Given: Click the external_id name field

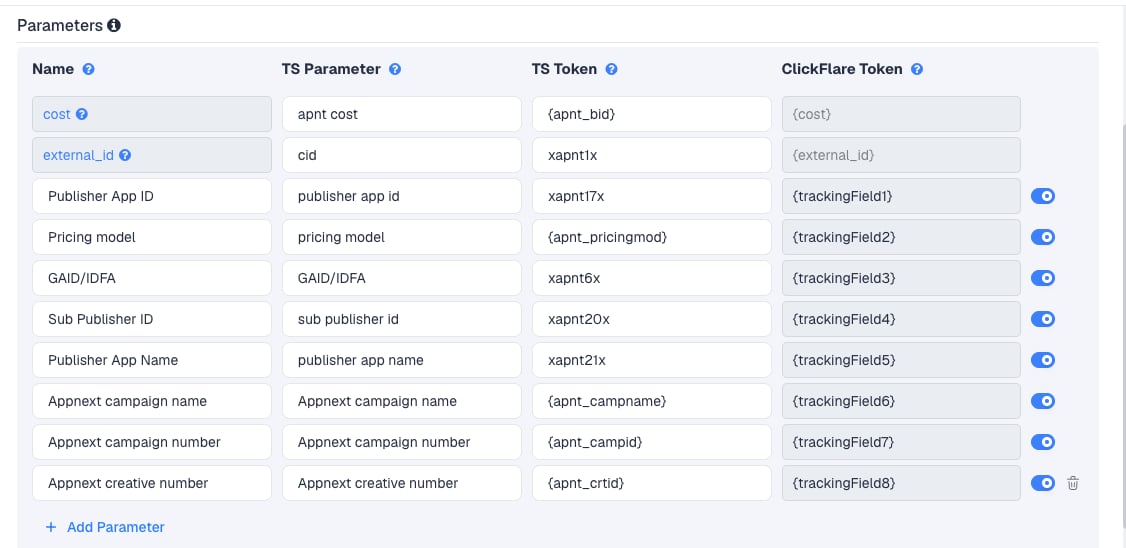Looking at the screenshot, I should 152,155.
